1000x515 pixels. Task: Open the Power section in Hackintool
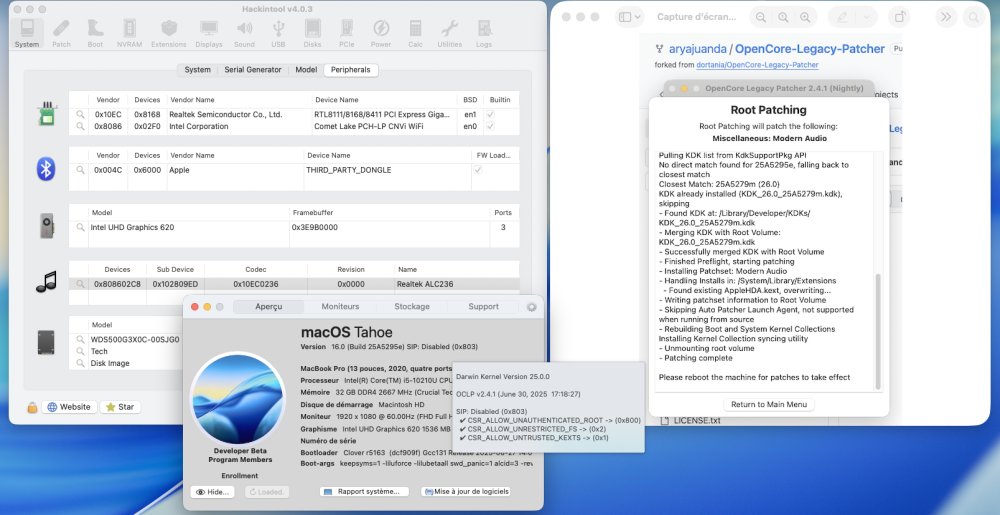coord(381,33)
